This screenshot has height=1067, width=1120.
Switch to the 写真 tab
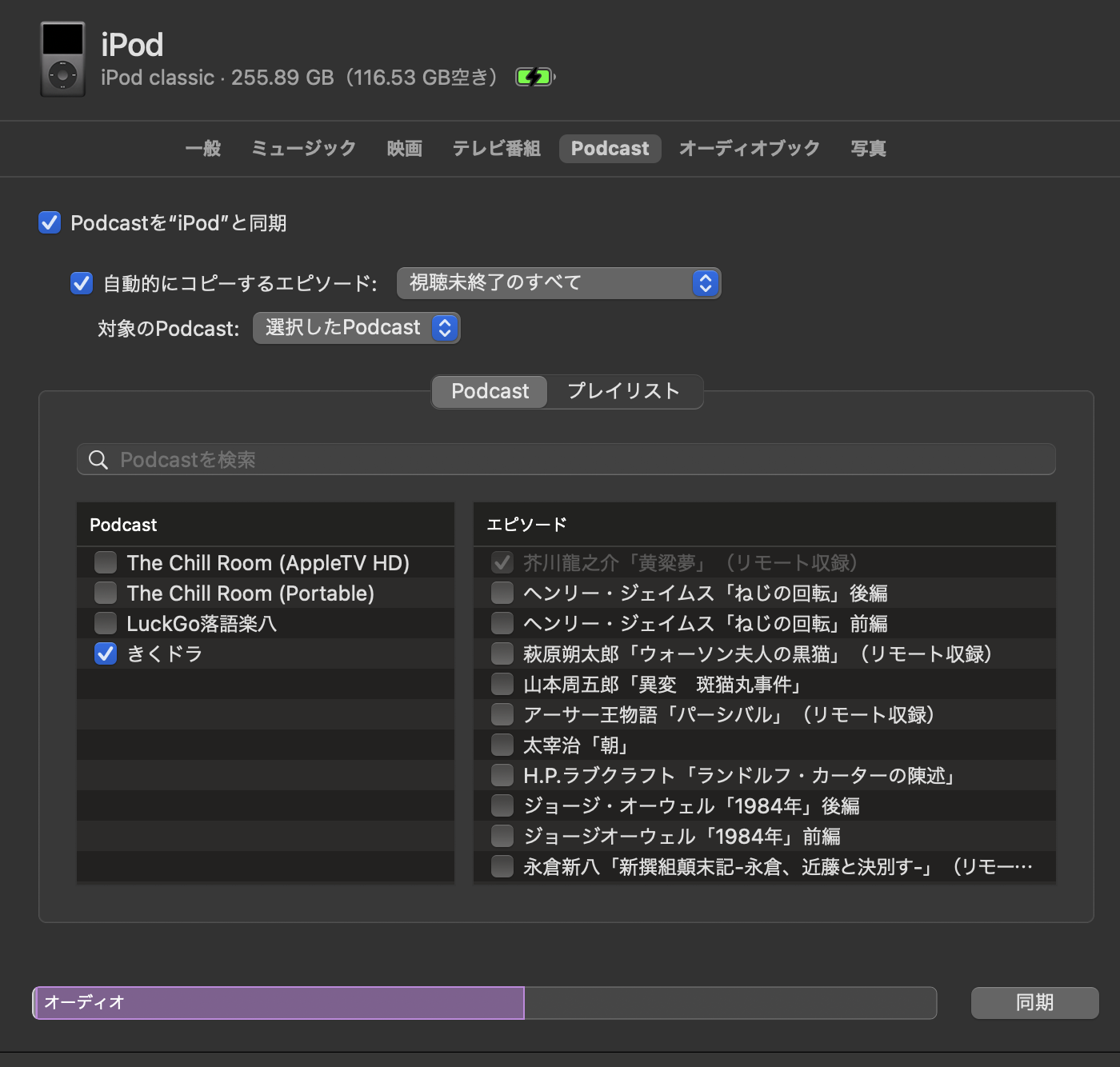pos(869,149)
